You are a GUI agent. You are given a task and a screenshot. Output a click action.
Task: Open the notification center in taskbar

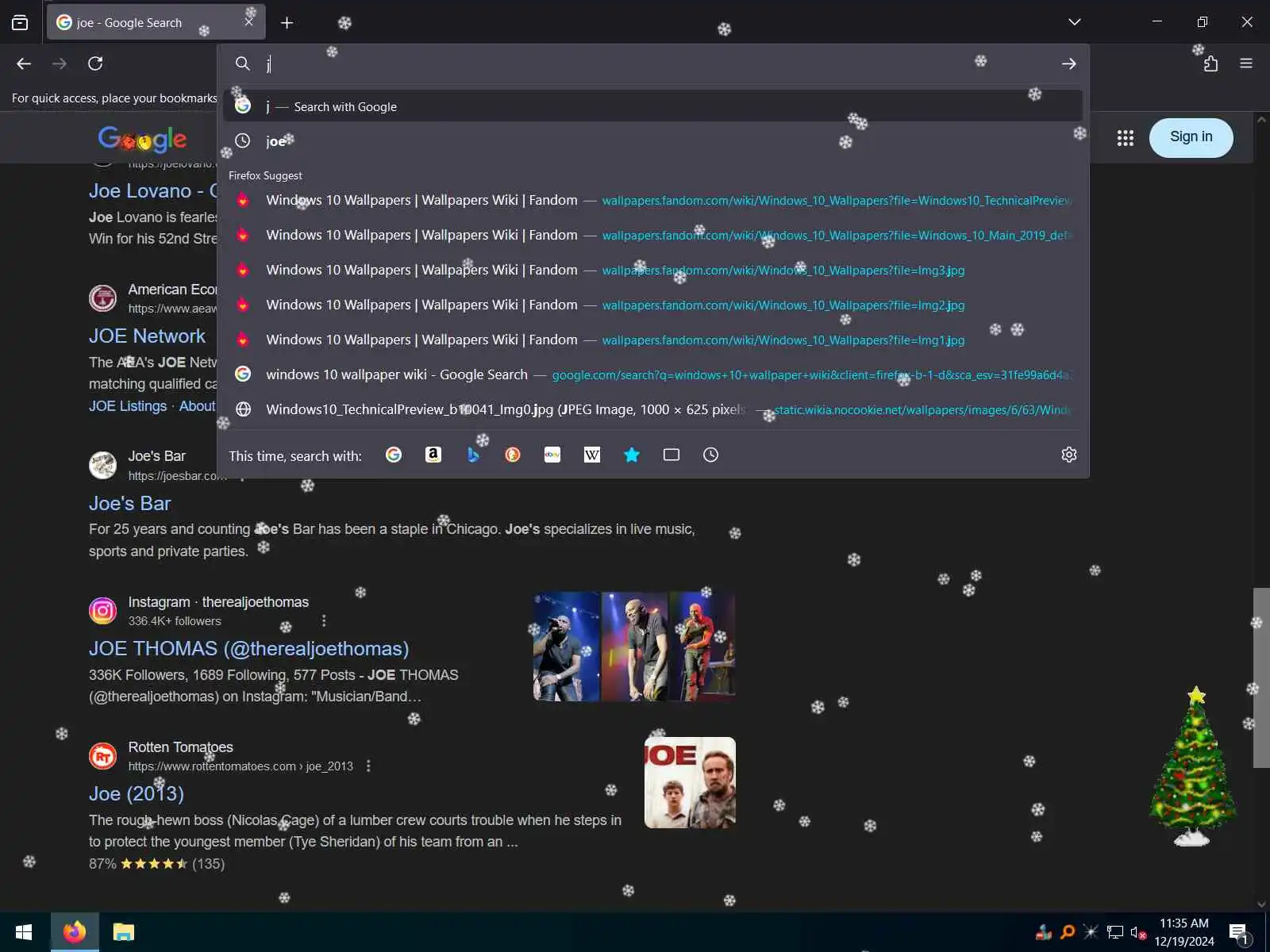click(x=1238, y=933)
